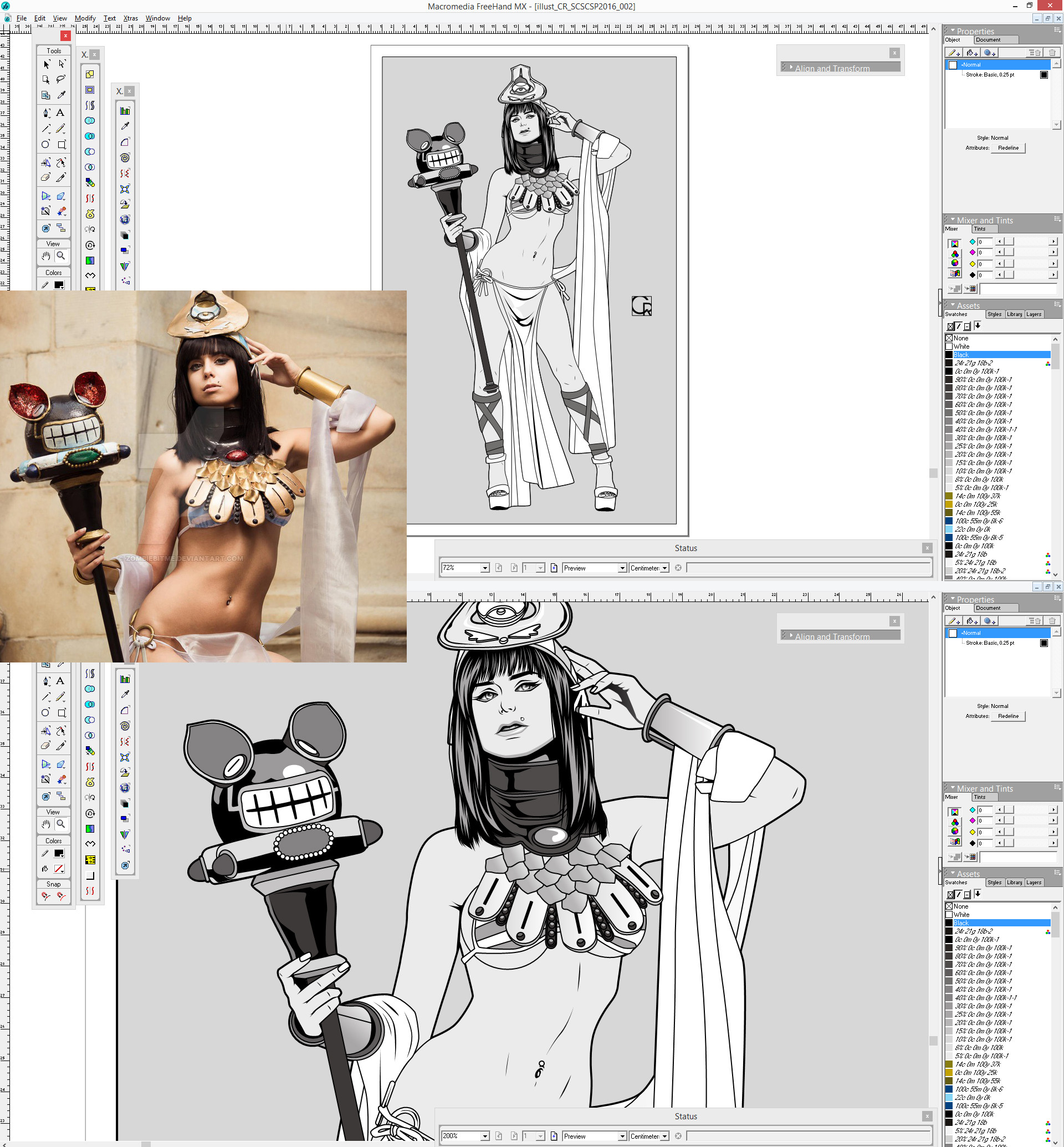Select the Text tool in lower Tools panel
Viewport: 1064px width, 1147px height.
coord(61,681)
